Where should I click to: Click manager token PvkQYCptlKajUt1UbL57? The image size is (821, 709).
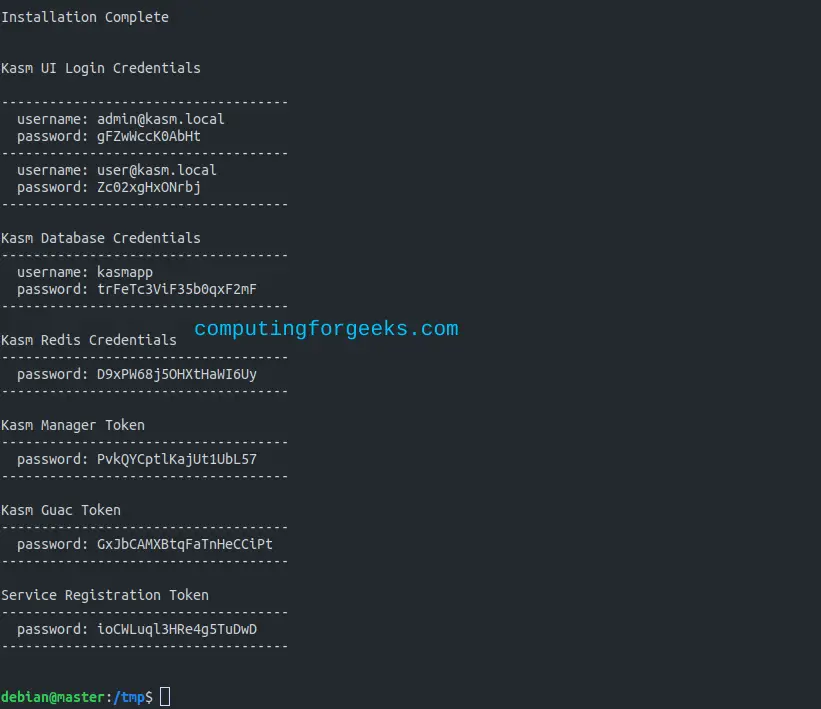pos(177,460)
